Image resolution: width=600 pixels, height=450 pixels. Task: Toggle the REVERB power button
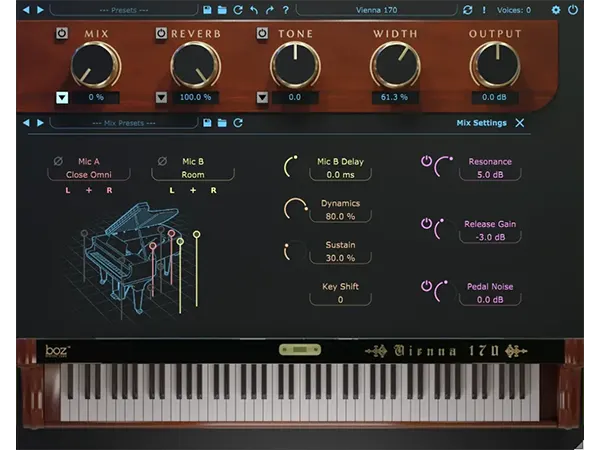coord(161,34)
